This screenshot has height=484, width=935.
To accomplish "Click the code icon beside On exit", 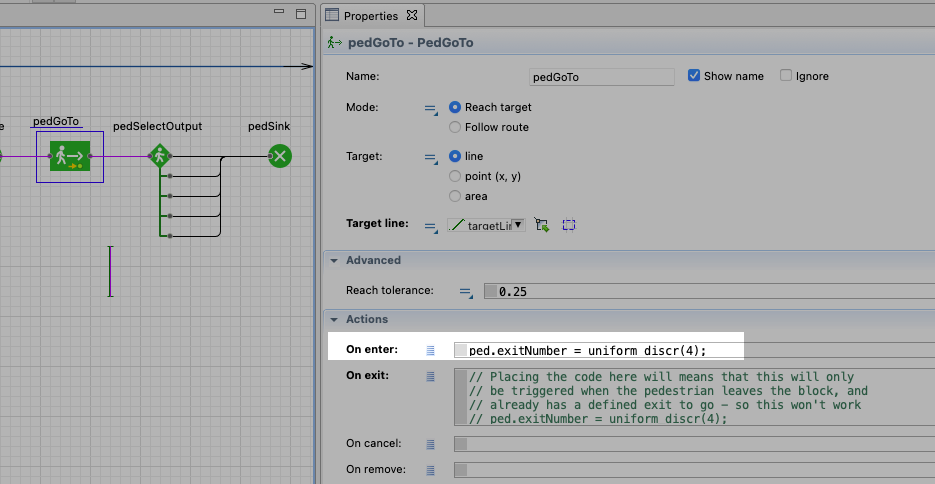I will (431, 376).
